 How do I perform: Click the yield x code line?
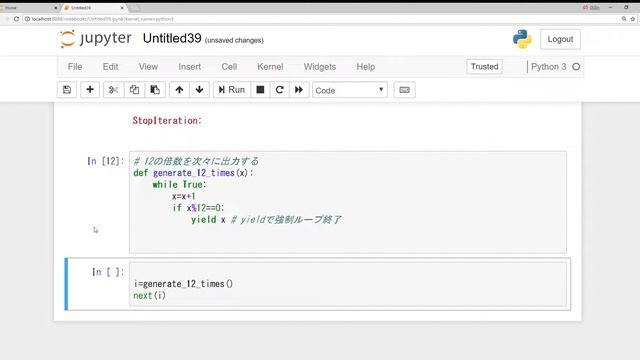266,220
